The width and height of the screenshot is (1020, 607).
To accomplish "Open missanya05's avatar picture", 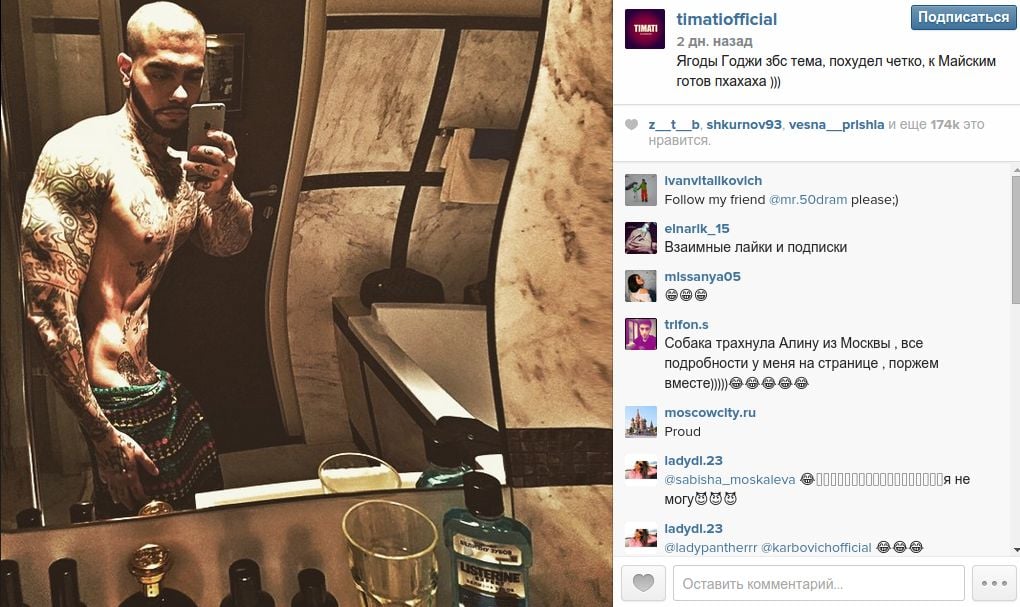I will tap(641, 286).
